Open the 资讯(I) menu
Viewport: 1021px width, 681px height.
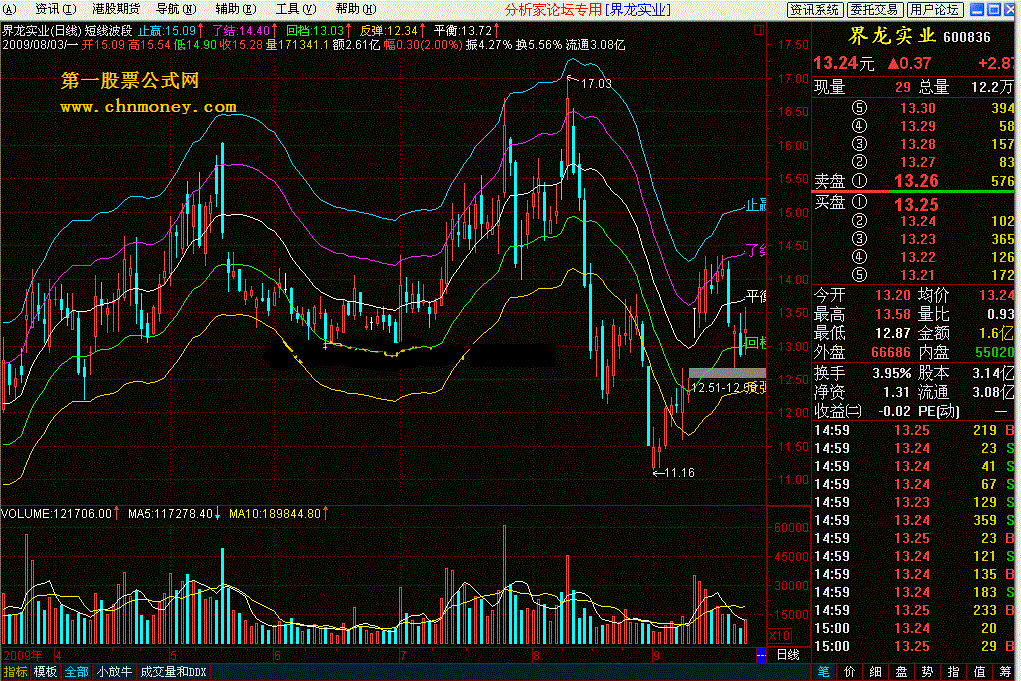55,9
